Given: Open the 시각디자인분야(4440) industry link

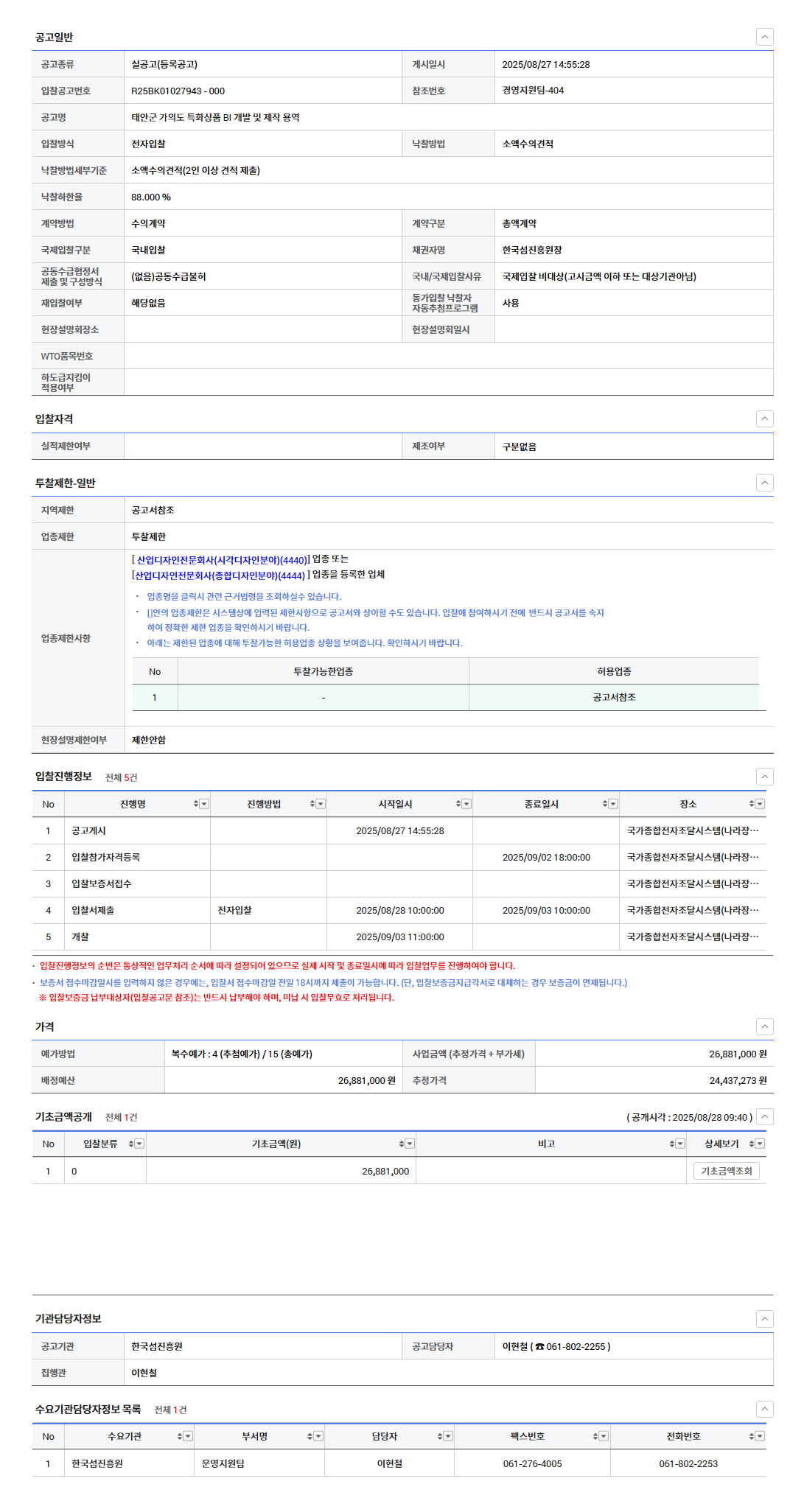Looking at the screenshot, I should pyautogui.click(x=221, y=560).
